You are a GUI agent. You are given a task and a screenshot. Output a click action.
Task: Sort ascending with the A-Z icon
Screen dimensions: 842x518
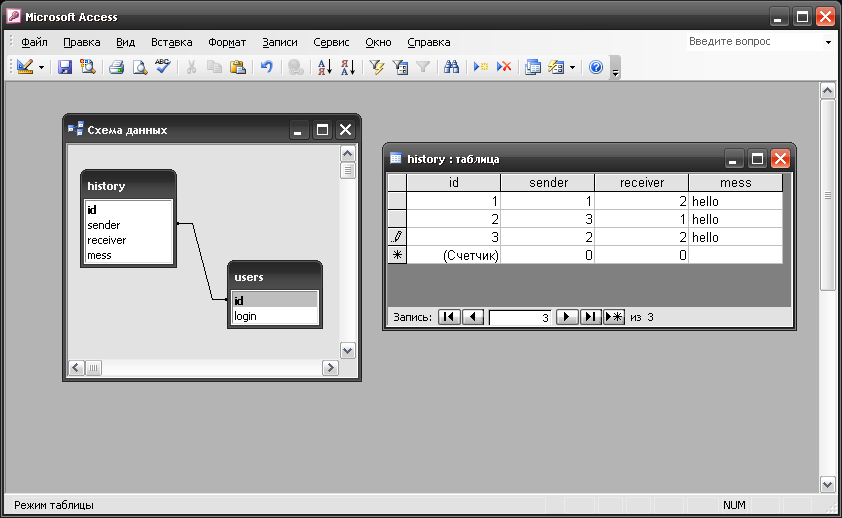pyautogui.click(x=324, y=67)
